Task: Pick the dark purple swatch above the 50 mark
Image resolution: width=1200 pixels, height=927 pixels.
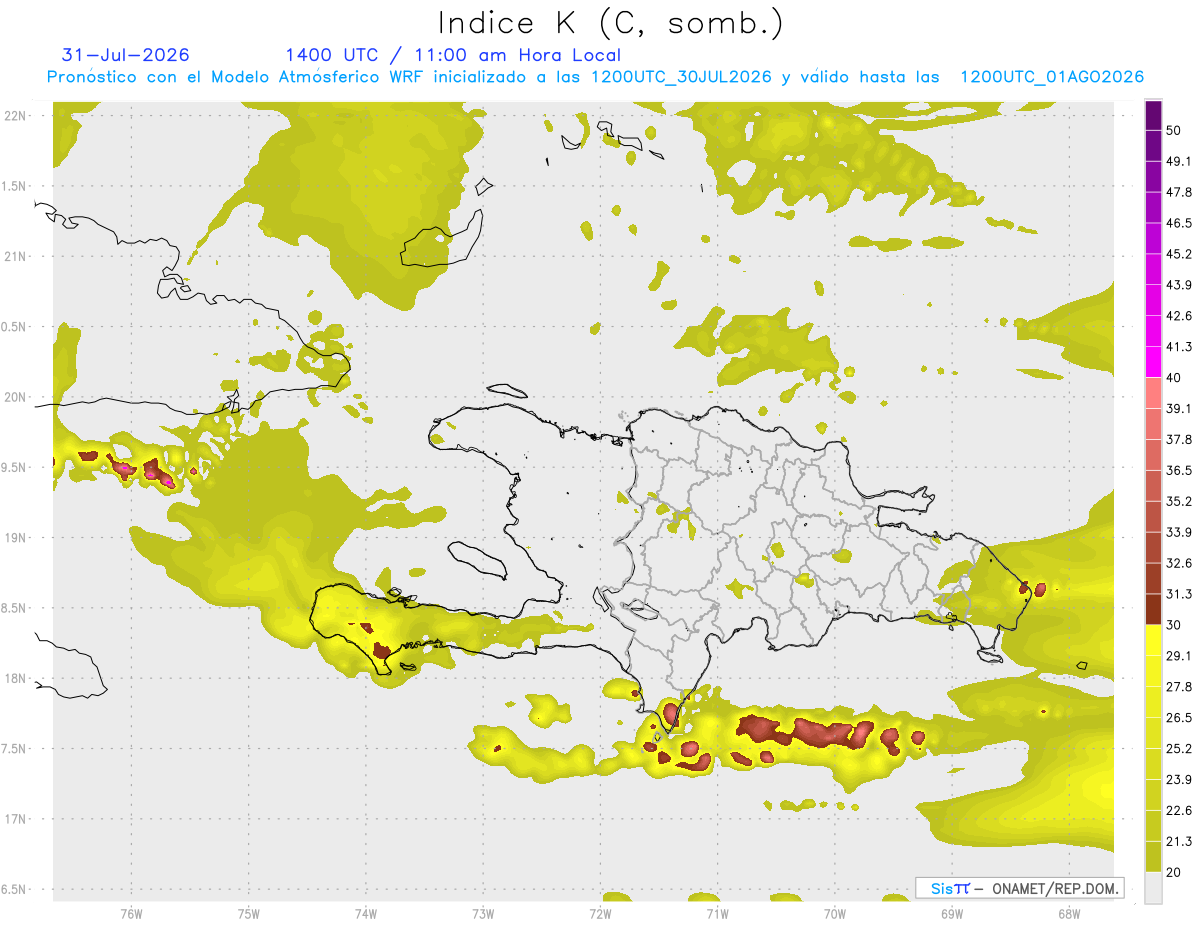Action: click(x=1153, y=115)
